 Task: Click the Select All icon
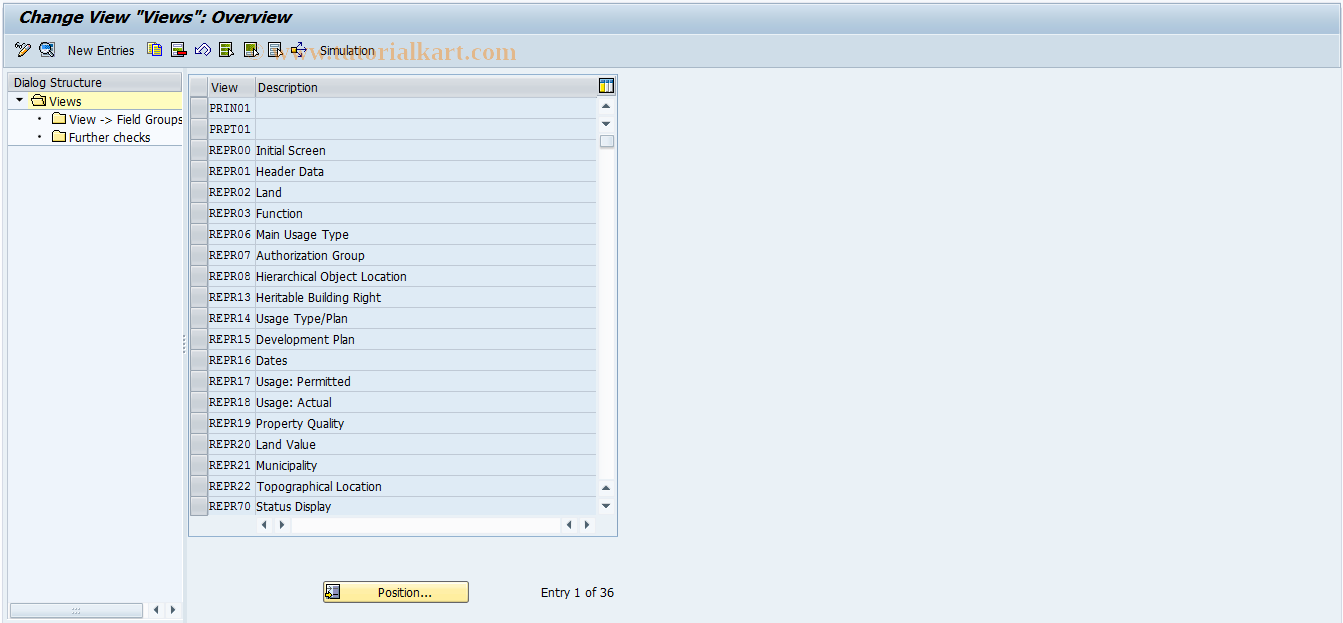click(227, 49)
